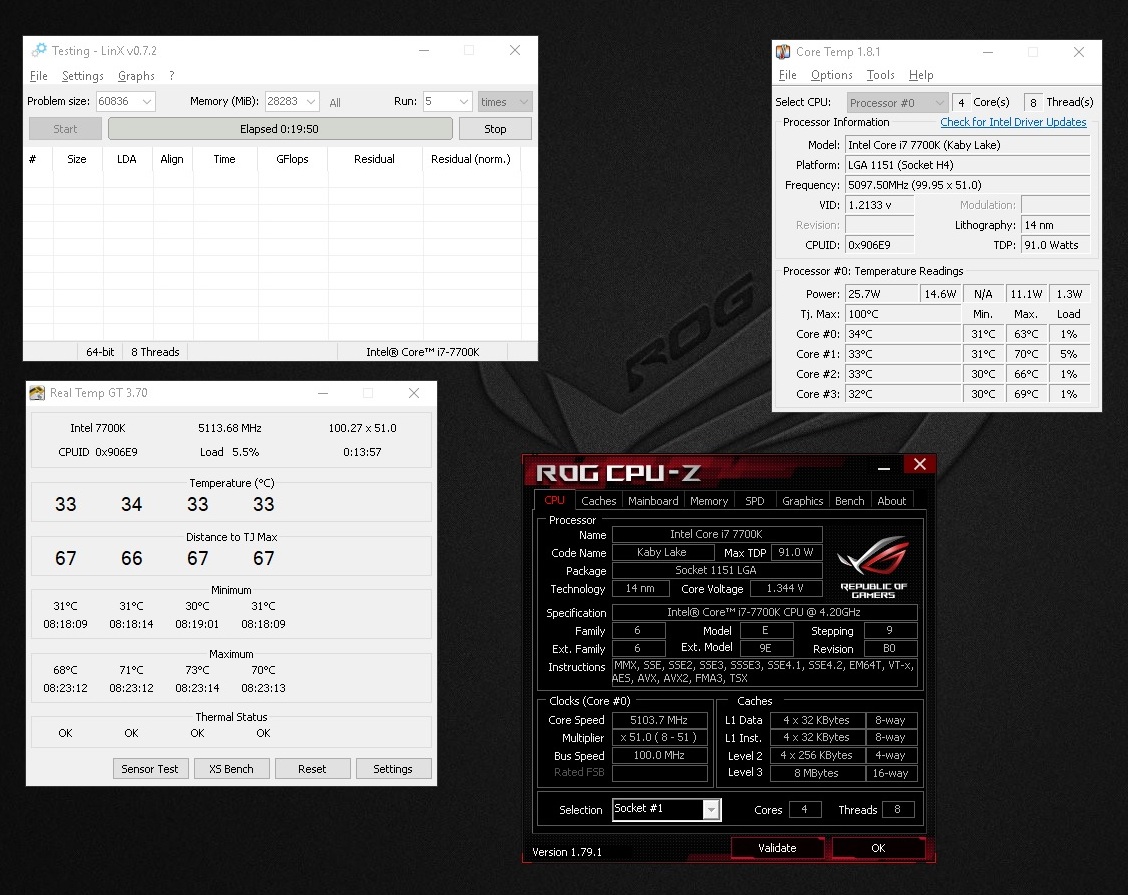Close the Real Temp GT window
This screenshot has width=1128, height=895.
pos(414,393)
